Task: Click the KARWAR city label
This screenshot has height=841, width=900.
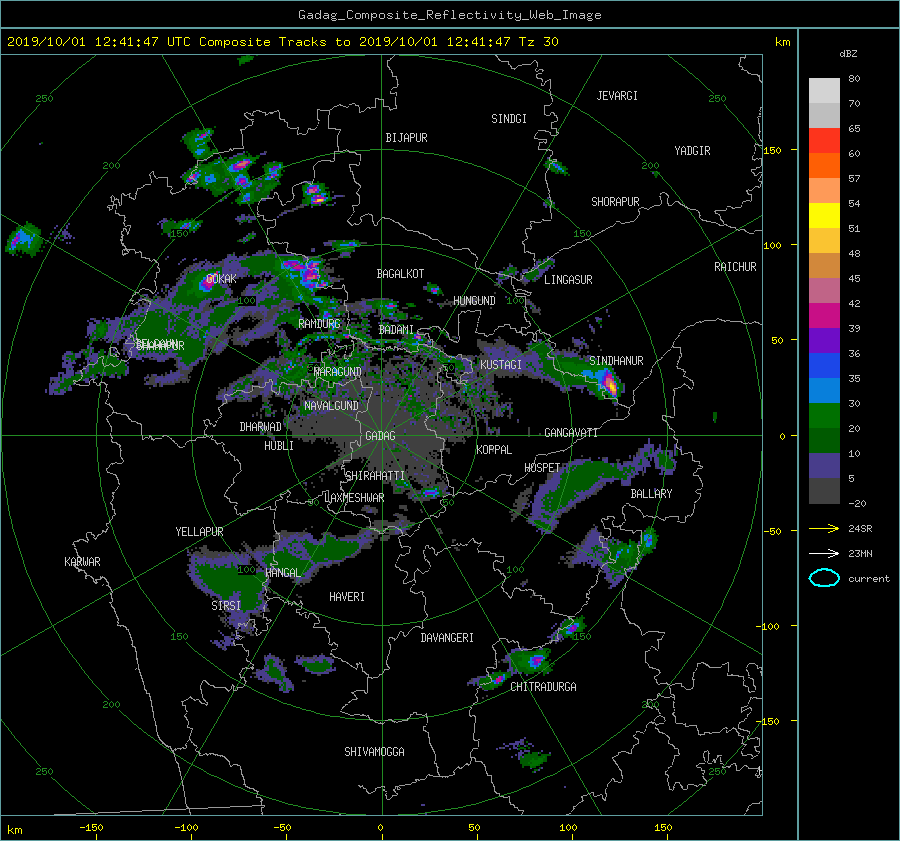Action: 82,561
